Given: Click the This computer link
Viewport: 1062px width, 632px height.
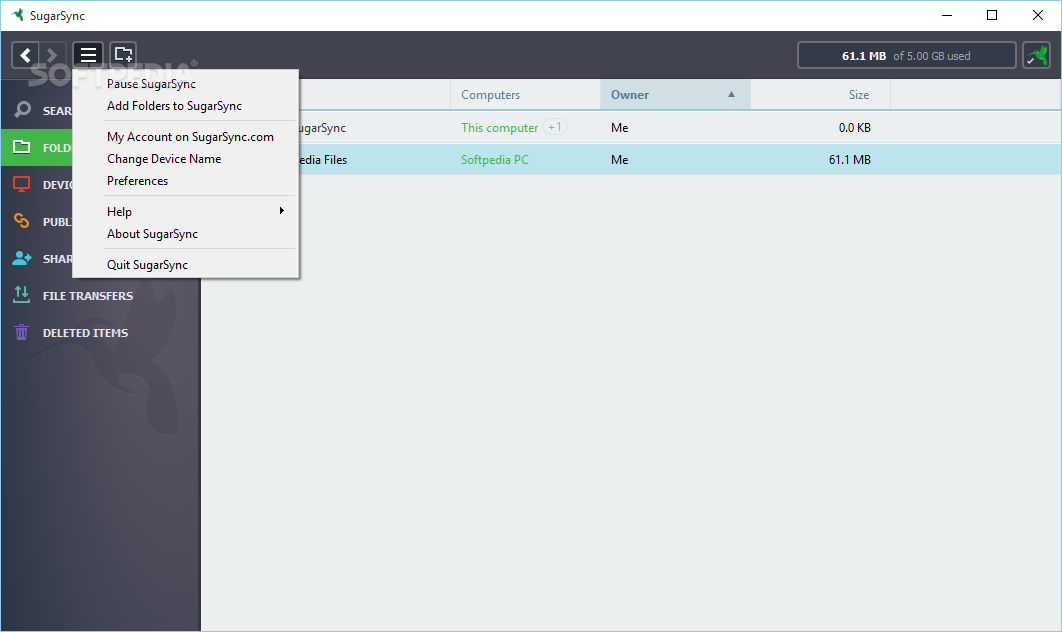Looking at the screenshot, I should (499, 127).
